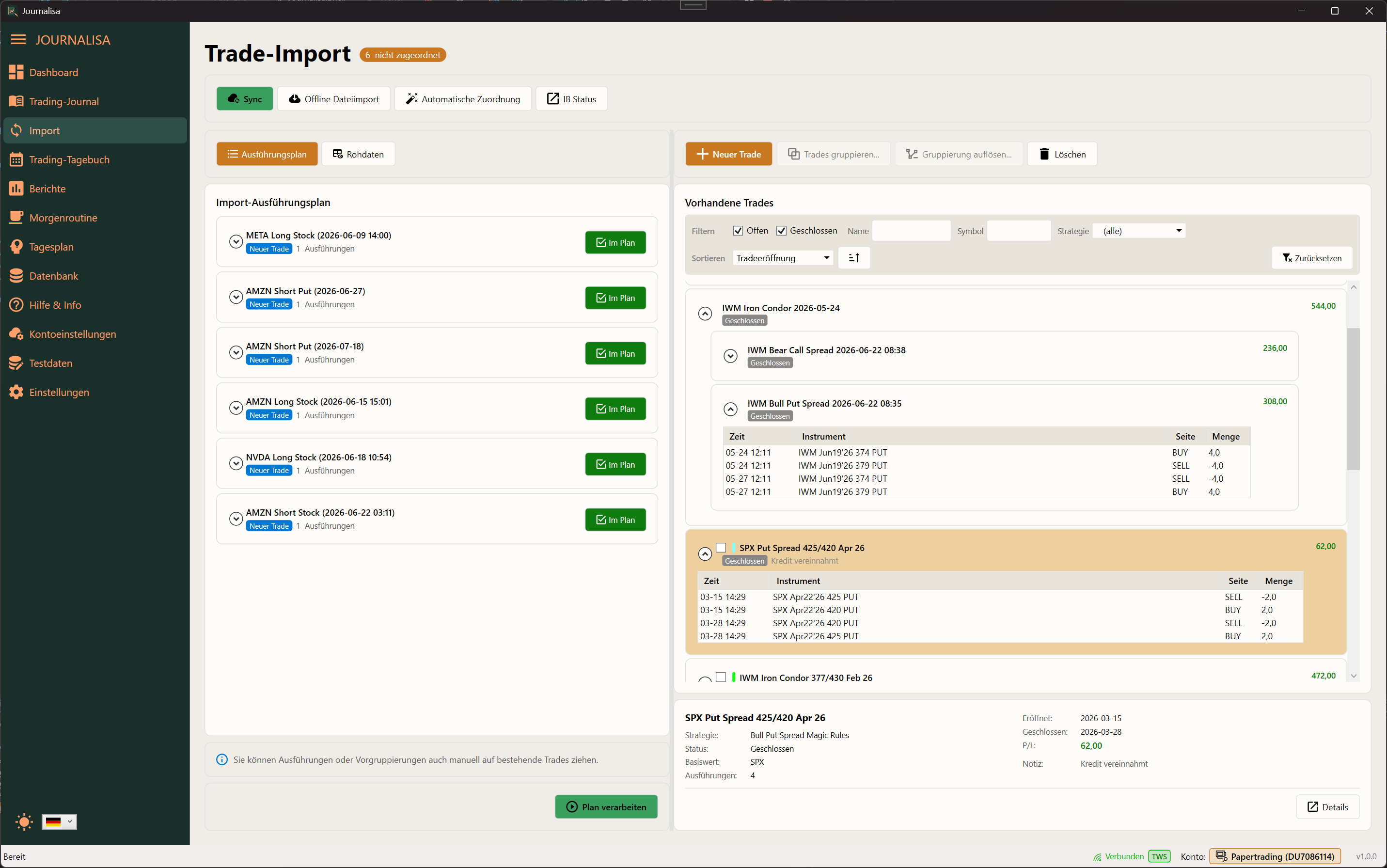Open Trading-Tagebuch in sidebar
This screenshot has height=868, width=1387.
click(95, 159)
